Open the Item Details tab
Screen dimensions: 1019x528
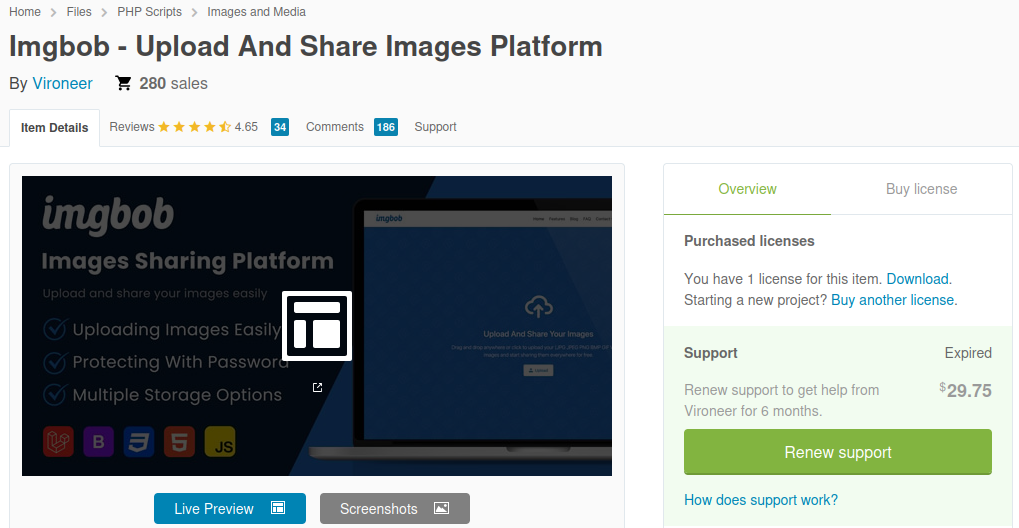coord(55,127)
